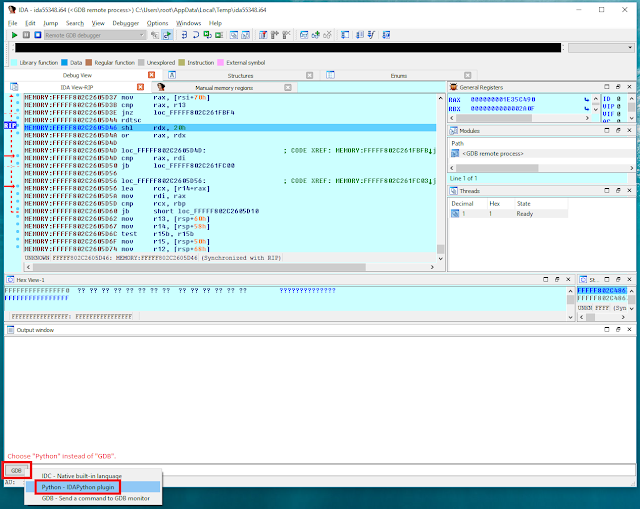Click the Step over toolbar icon

coord(196,35)
